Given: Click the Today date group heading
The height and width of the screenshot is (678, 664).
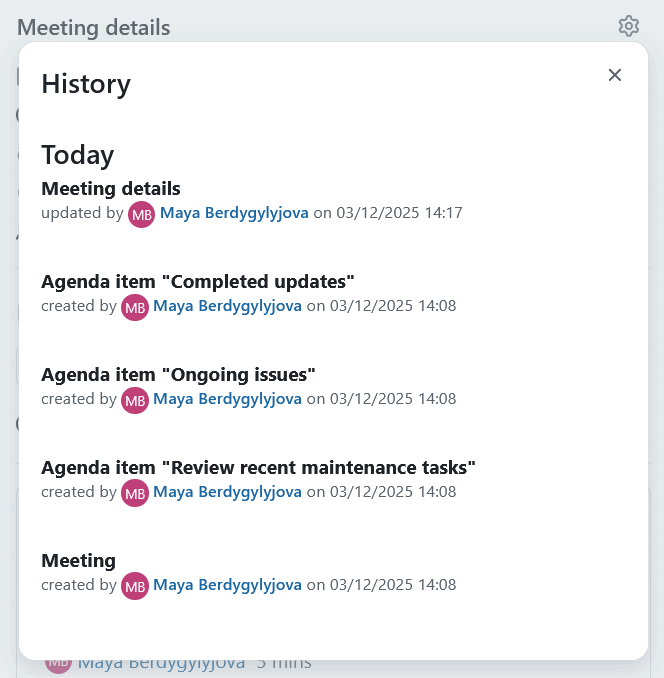Looking at the screenshot, I should click(77, 155).
